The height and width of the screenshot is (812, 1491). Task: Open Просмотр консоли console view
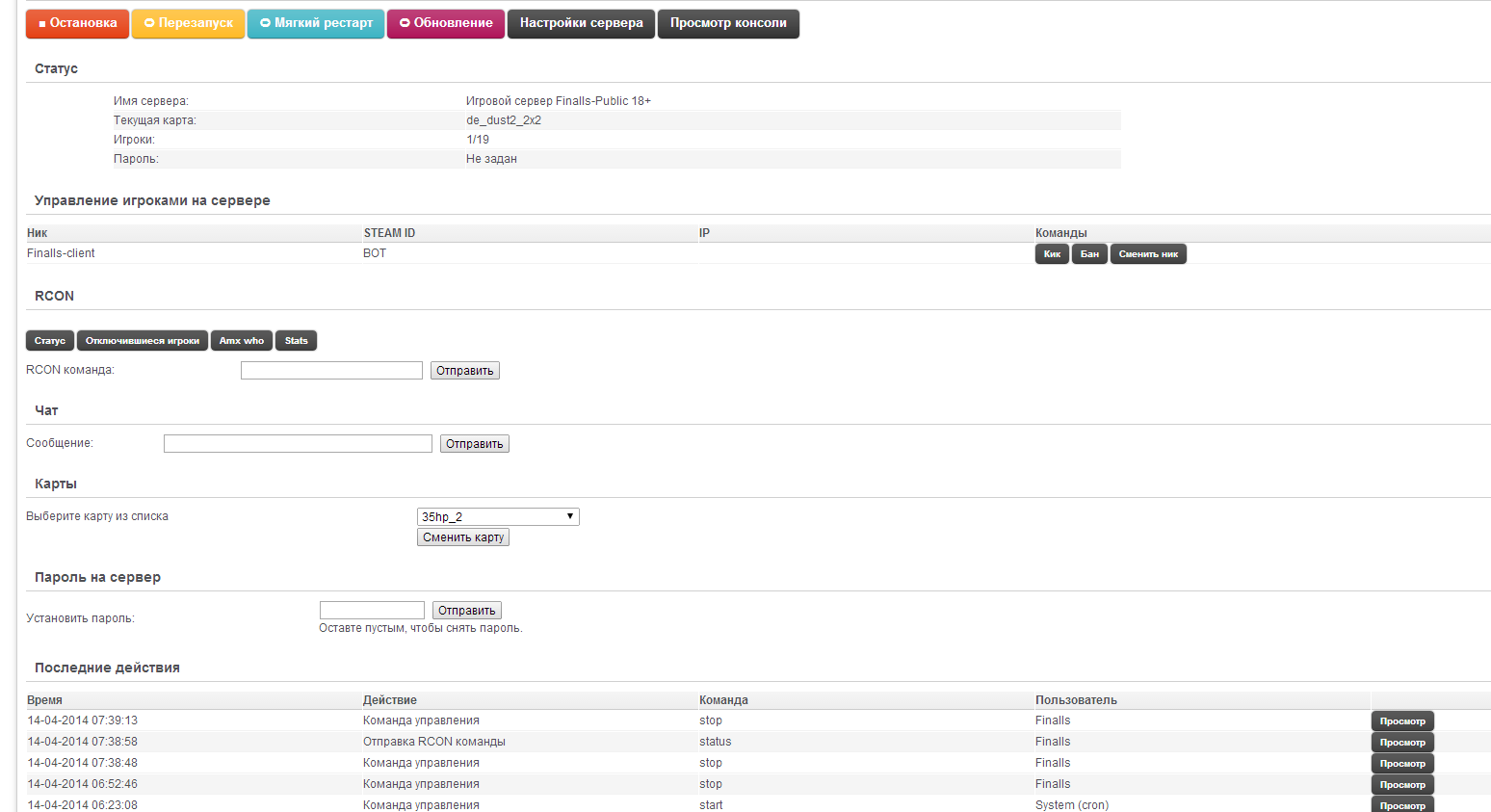click(728, 23)
